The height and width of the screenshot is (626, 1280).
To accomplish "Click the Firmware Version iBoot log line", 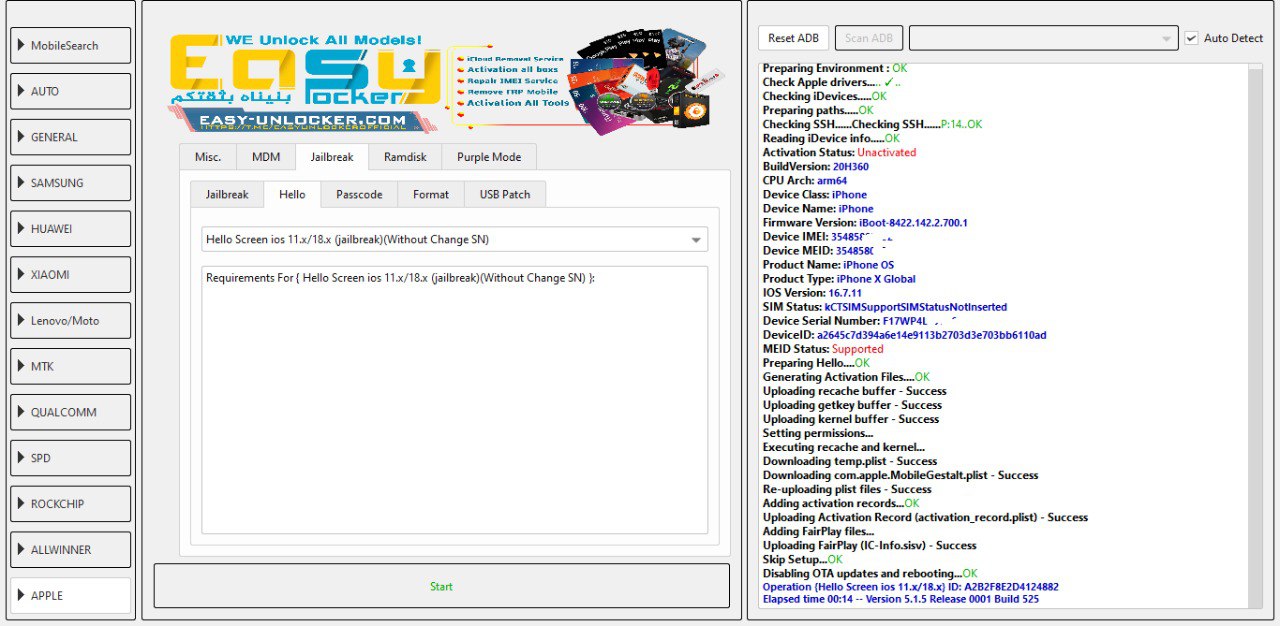I will (865, 223).
